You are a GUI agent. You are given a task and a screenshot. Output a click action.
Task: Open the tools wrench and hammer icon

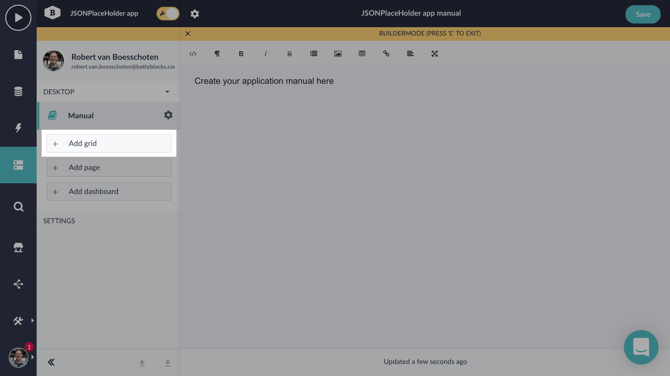pyautogui.click(x=18, y=321)
